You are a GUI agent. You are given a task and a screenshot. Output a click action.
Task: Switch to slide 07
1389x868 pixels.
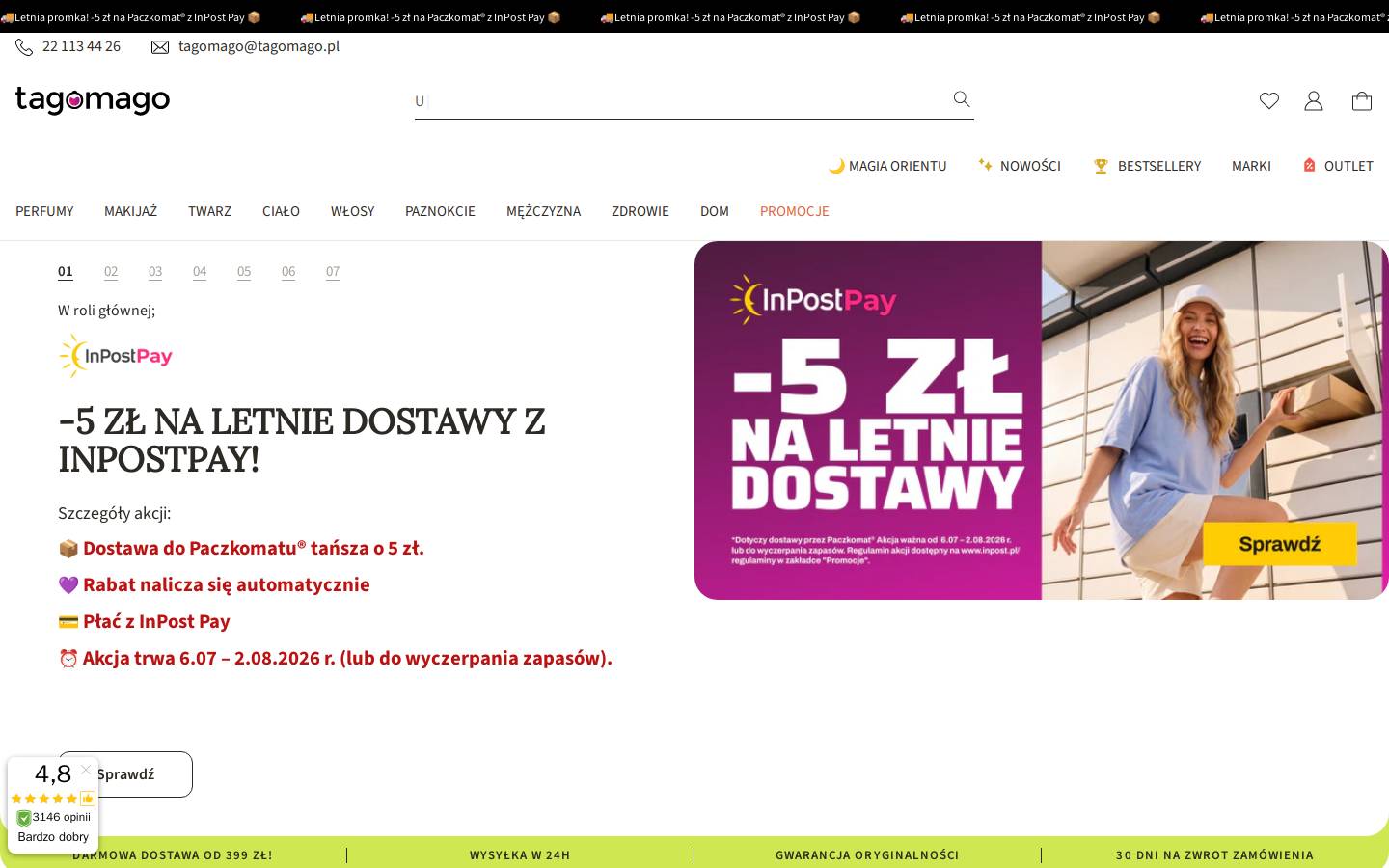click(x=333, y=272)
